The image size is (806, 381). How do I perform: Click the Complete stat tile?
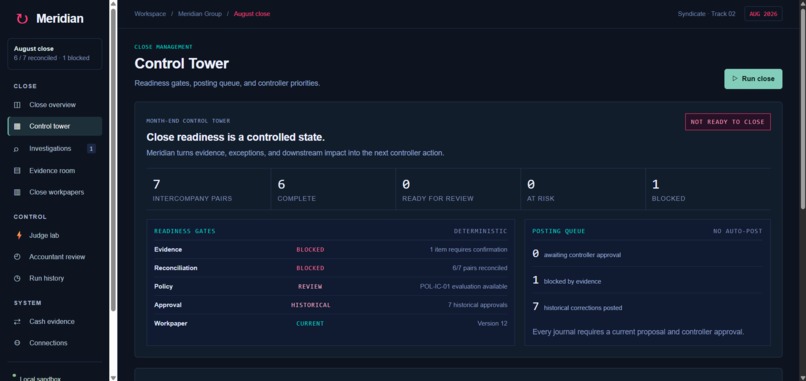333,189
